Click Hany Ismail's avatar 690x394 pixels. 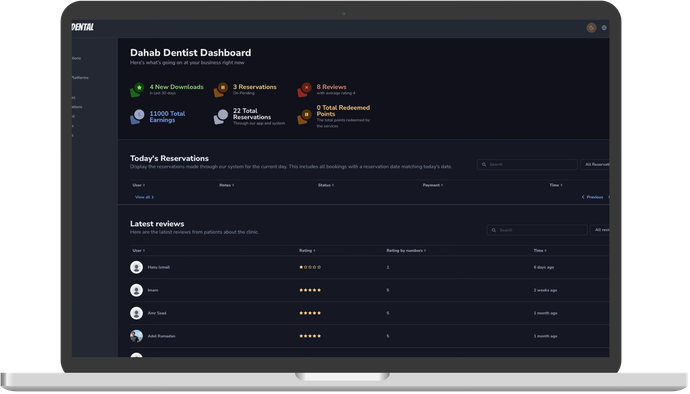pyautogui.click(x=136, y=267)
